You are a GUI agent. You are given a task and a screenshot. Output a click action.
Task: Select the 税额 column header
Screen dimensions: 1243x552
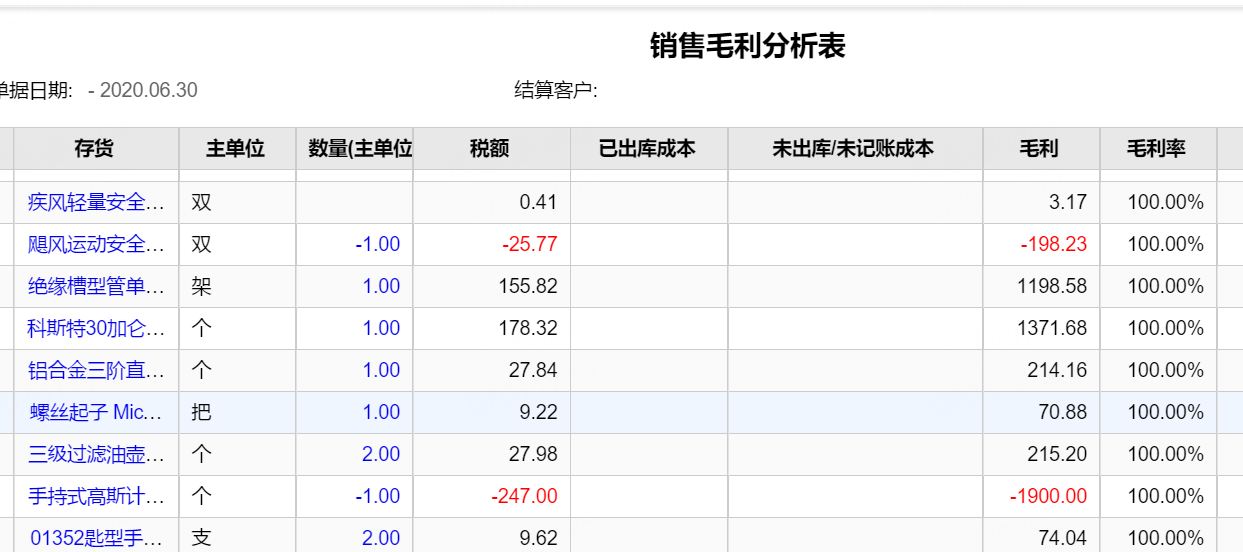tap(490, 149)
